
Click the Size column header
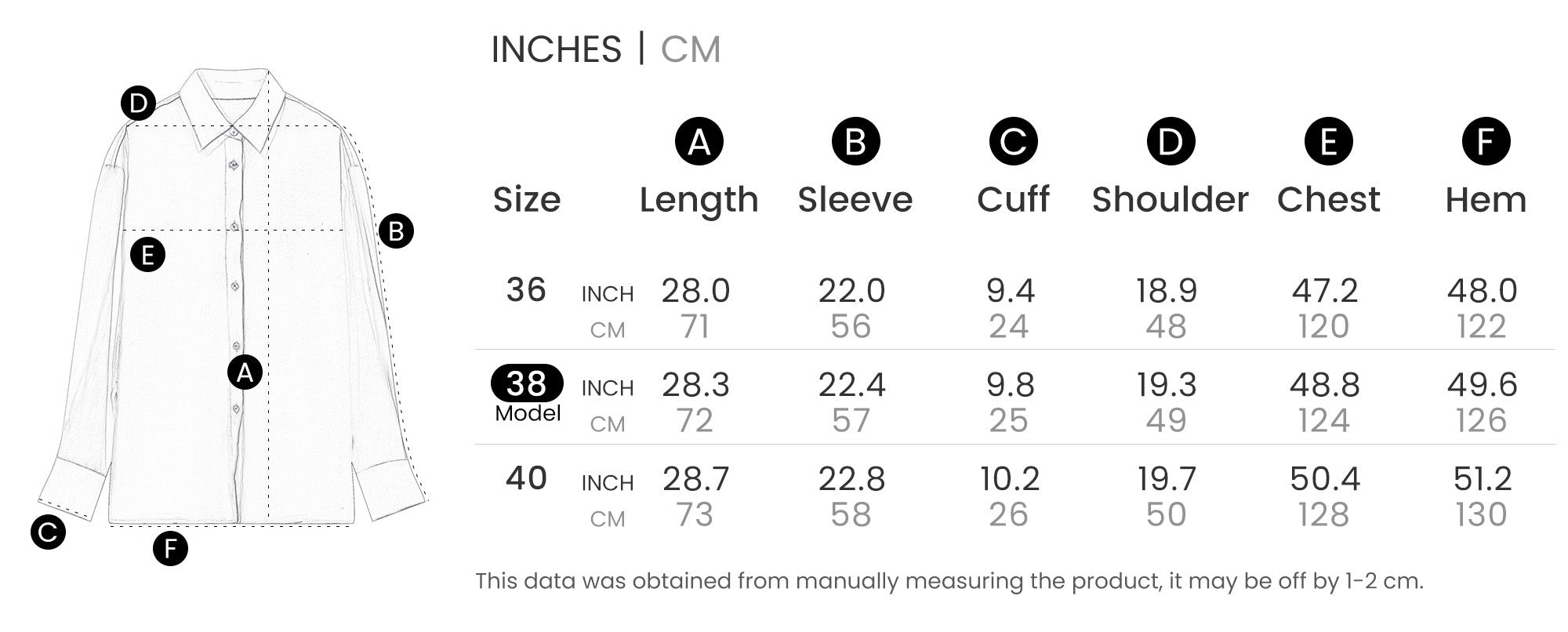(x=527, y=200)
